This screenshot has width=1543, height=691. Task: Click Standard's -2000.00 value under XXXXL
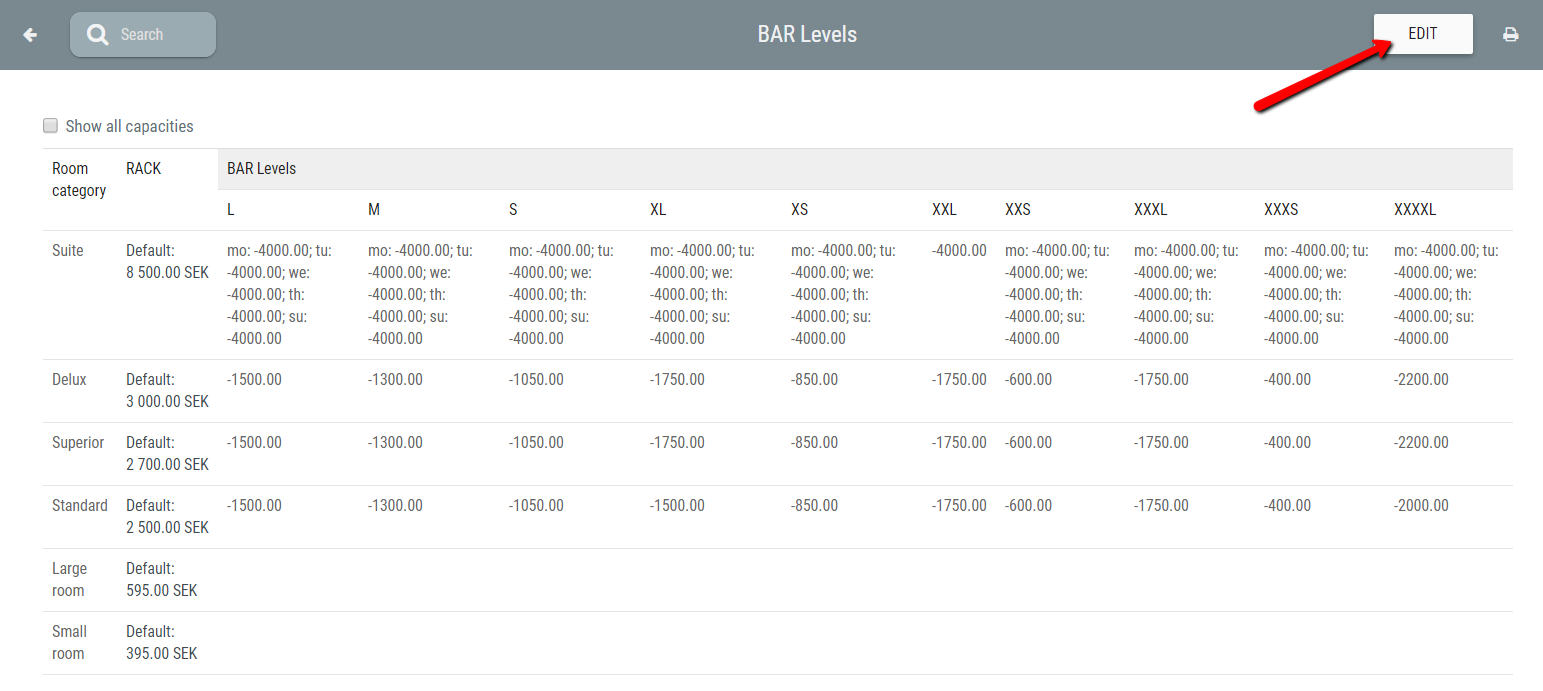(x=1421, y=505)
